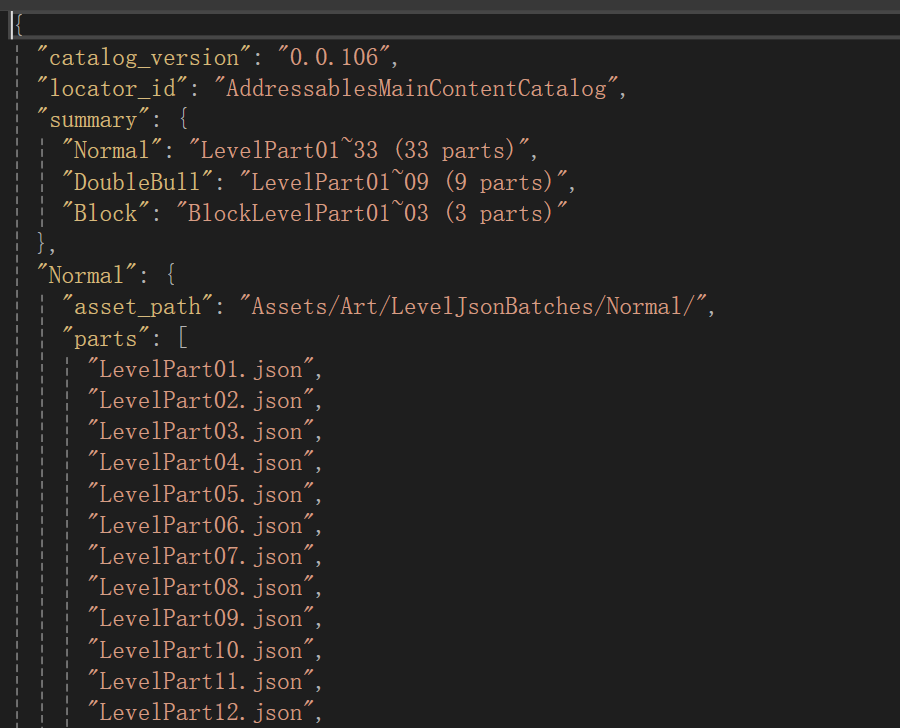Click the "LevelPart12.json" entry

(x=201, y=712)
